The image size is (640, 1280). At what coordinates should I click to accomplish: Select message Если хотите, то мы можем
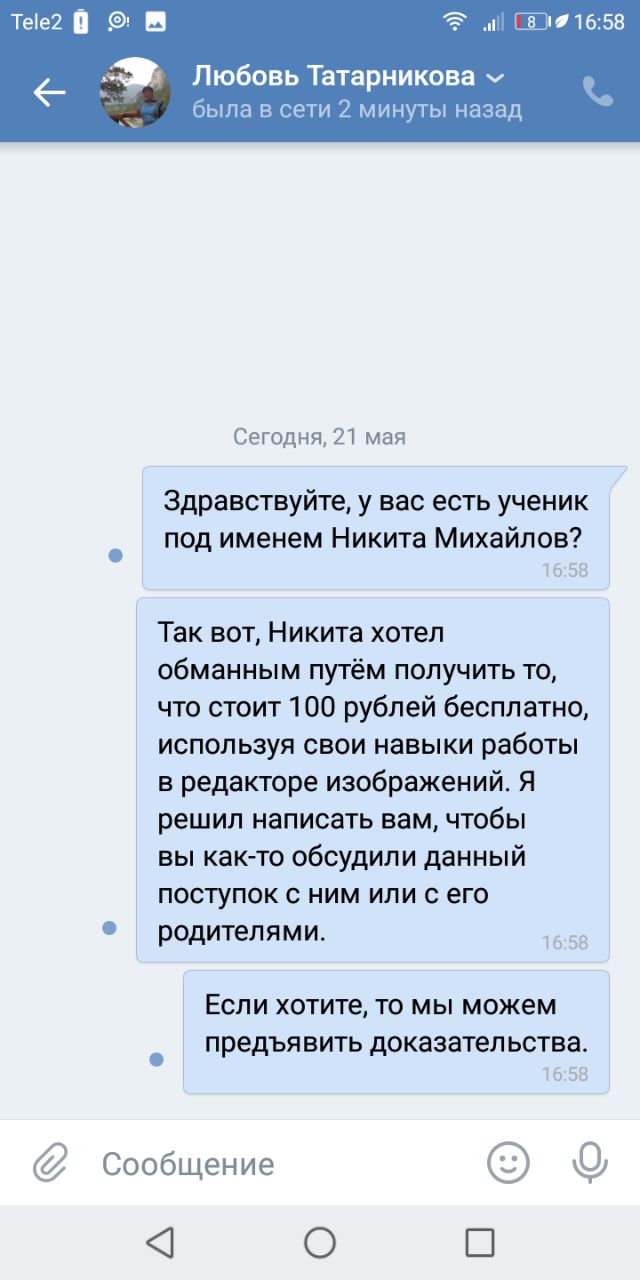pyautogui.click(x=396, y=1032)
